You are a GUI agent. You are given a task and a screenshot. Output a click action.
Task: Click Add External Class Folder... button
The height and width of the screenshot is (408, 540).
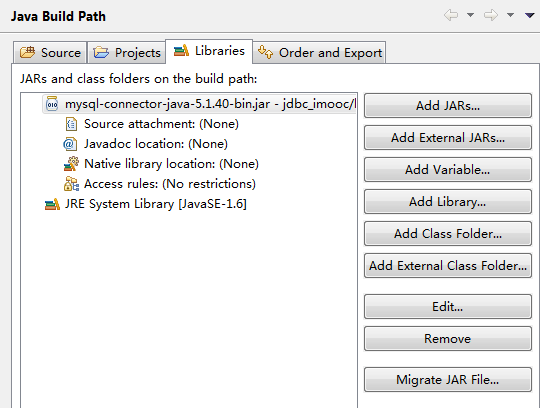pos(448,266)
